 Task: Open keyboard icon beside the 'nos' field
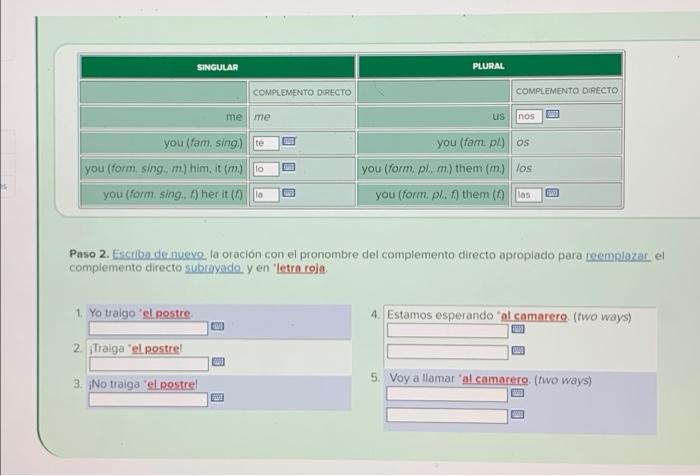point(552,114)
